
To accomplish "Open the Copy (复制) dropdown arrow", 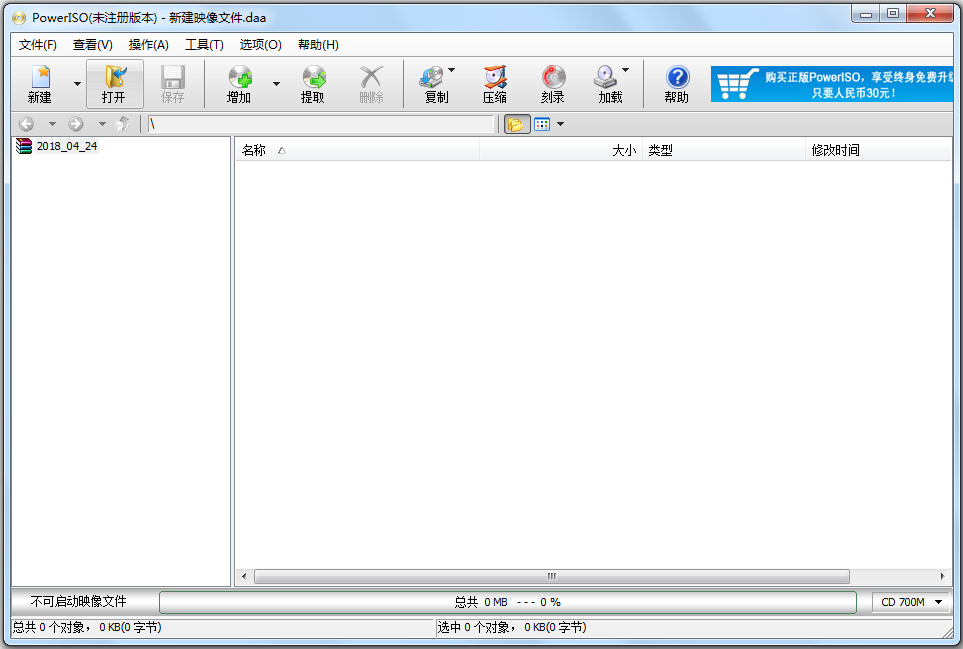I will tap(452, 70).
